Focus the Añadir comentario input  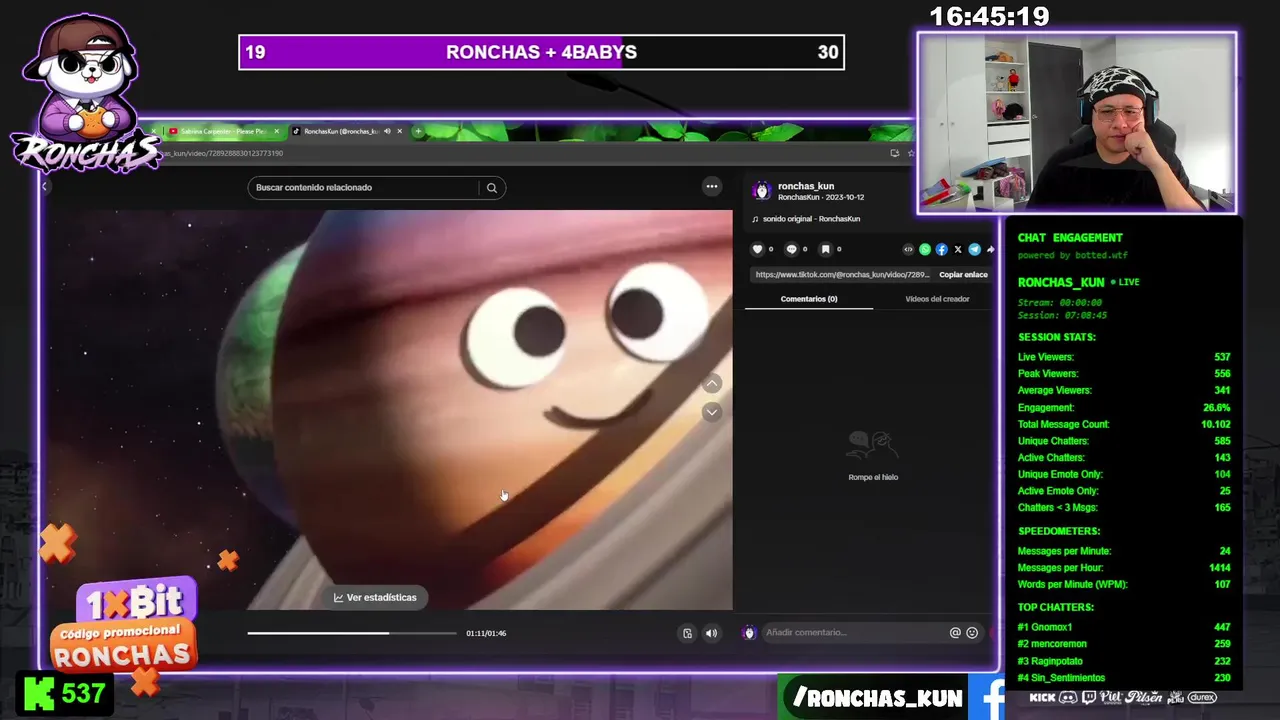coord(854,633)
